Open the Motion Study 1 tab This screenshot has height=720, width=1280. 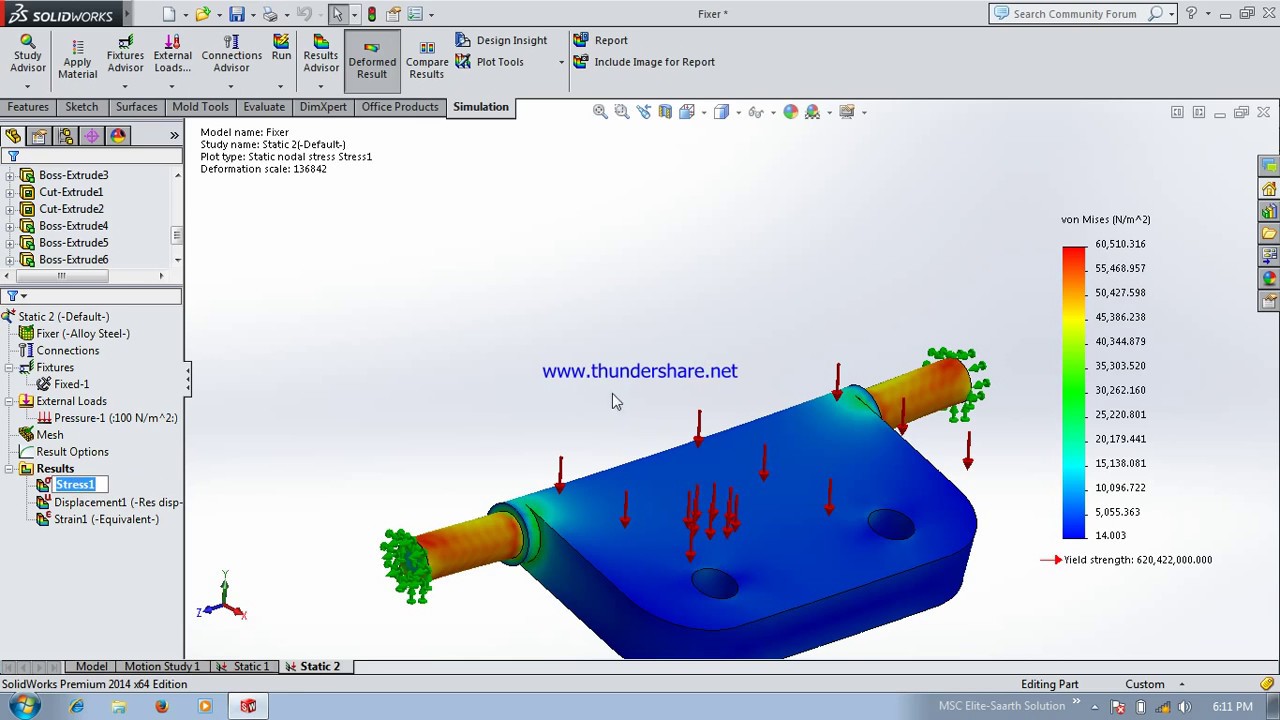click(x=161, y=666)
